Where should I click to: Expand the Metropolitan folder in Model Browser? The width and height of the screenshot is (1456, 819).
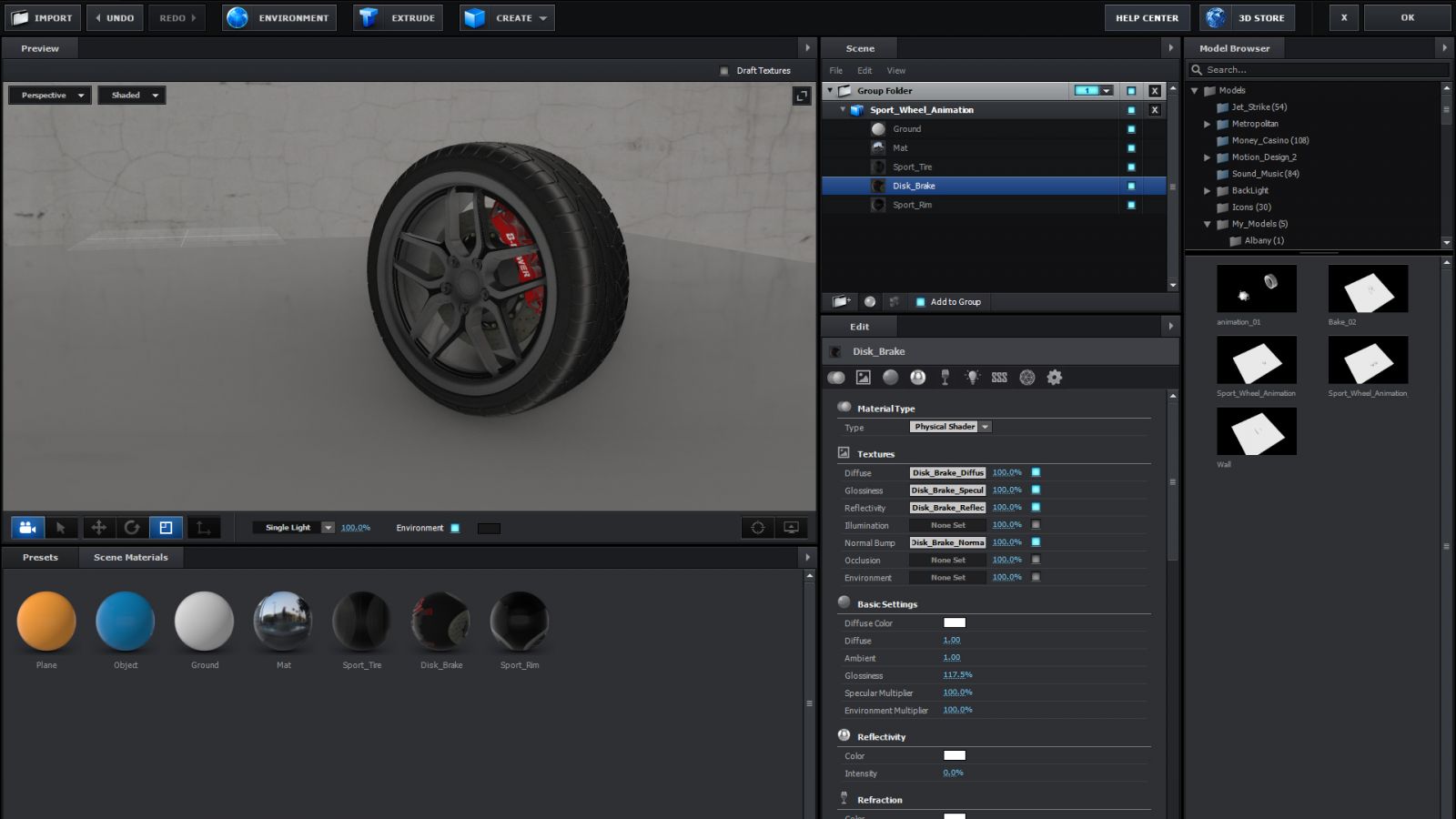point(1208,124)
